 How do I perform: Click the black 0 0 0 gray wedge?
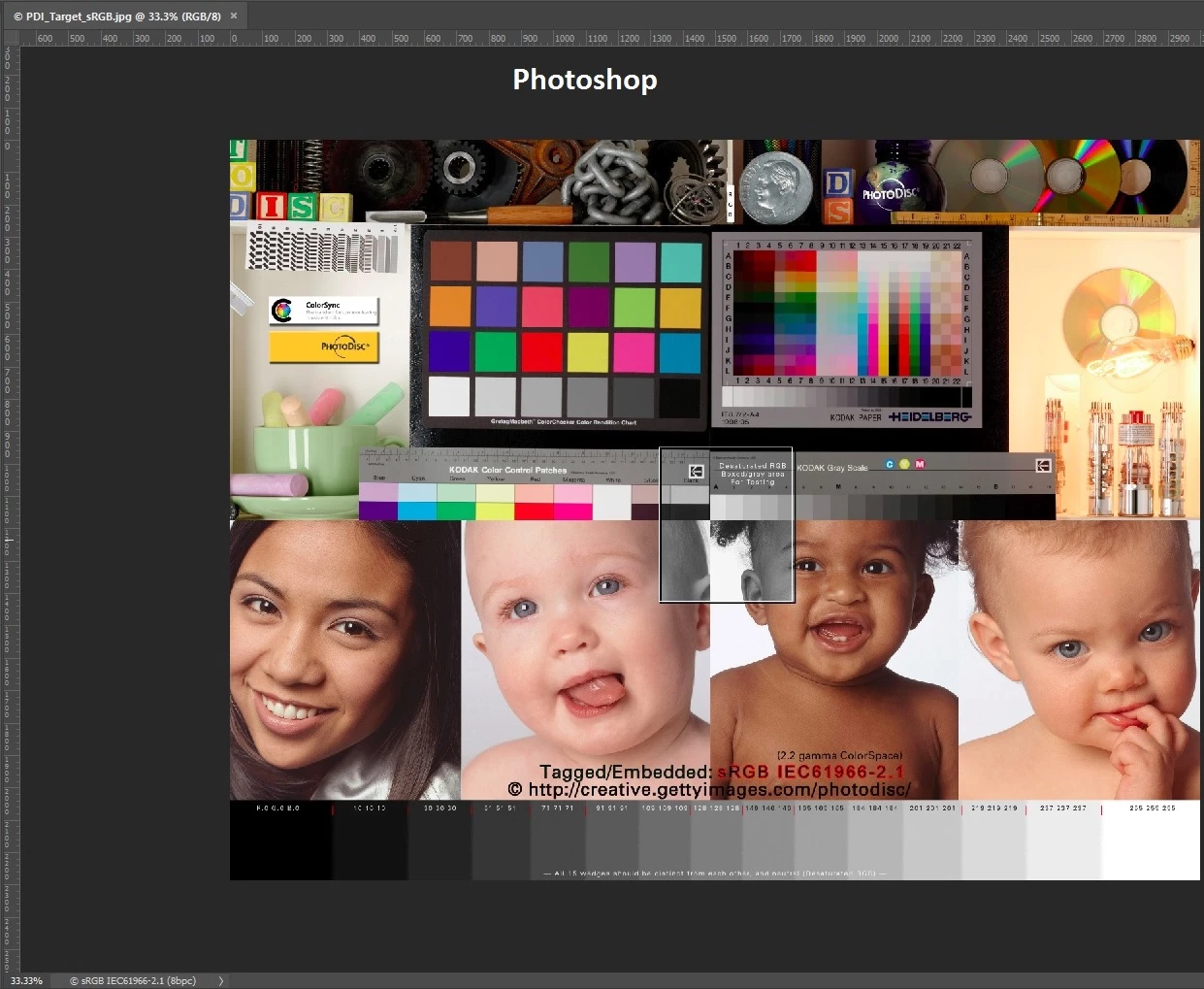point(280,841)
